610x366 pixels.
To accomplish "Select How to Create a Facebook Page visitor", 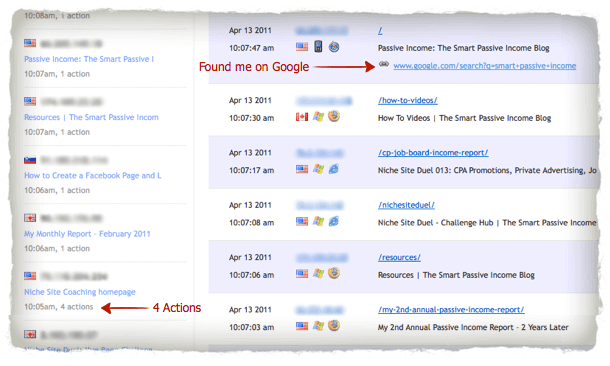I will pos(93,175).
